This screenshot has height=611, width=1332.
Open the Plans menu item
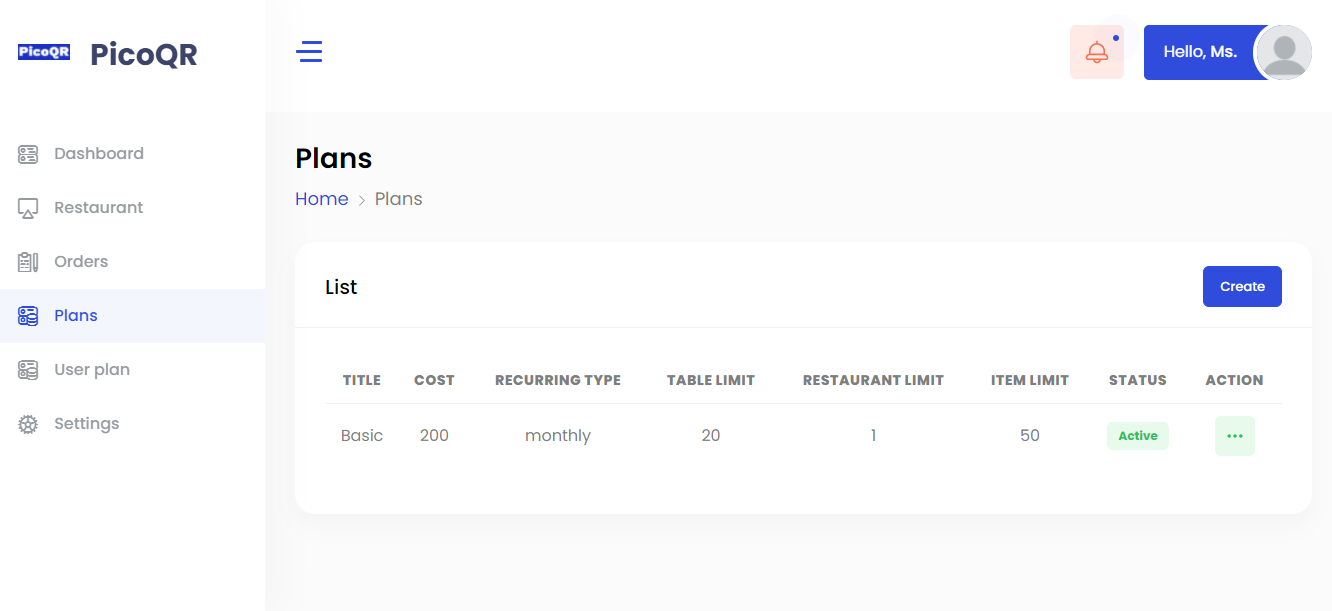pyautogui.click(x=76, y=316)
